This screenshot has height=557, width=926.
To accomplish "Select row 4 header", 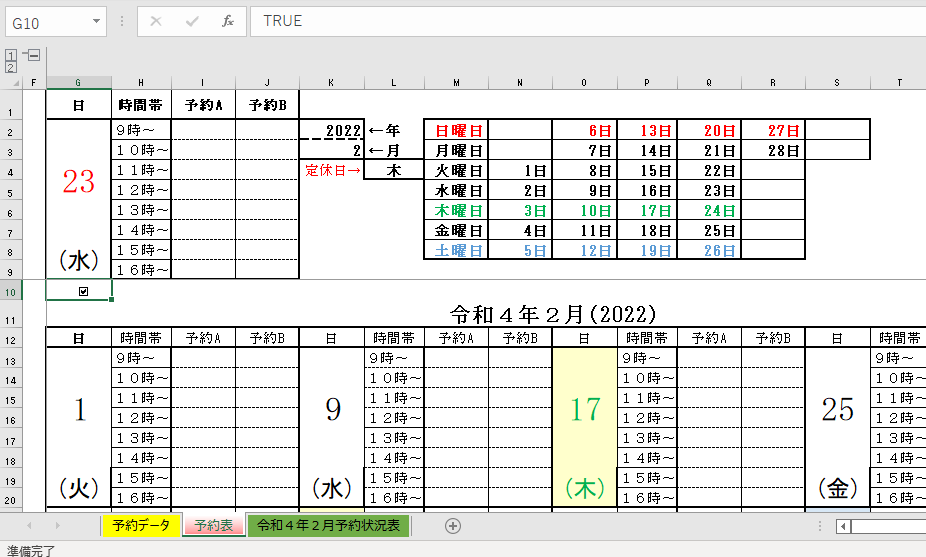I will [x=11, y=172].
